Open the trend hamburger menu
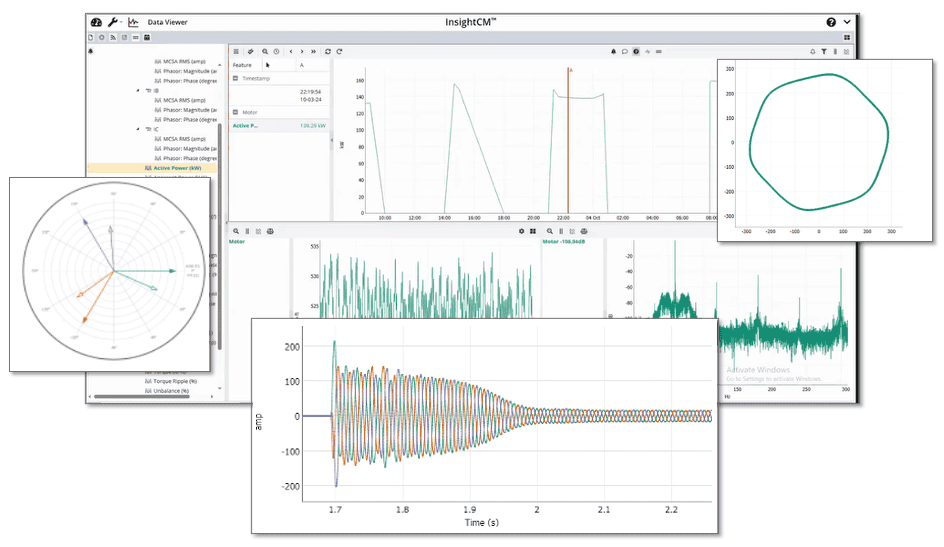 point(236,51)
